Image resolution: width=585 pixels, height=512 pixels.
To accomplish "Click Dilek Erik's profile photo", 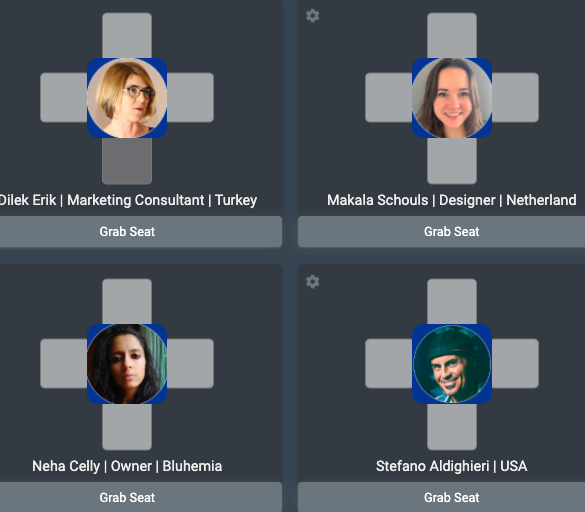I will point(127,98).
